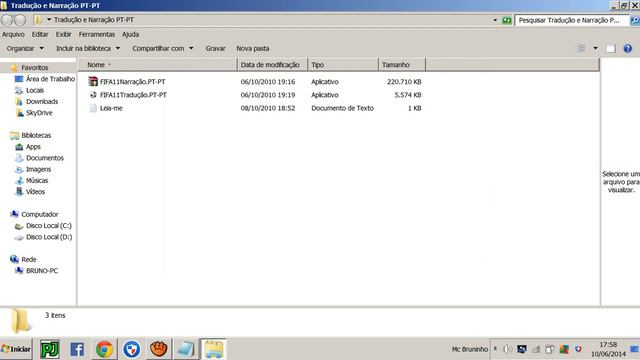This screenshot has width=640, height=360.
Task: Sort files by the Tipo column
Action: tap(343, 65)
